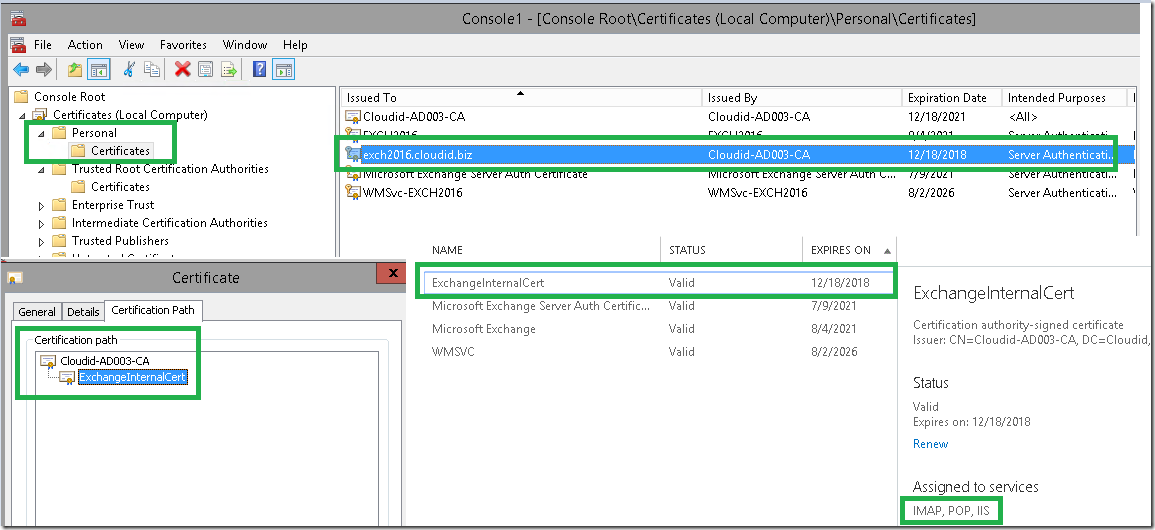Click the Copy icon in toolbar
The image size is (1155, 530).
(152, 70)
